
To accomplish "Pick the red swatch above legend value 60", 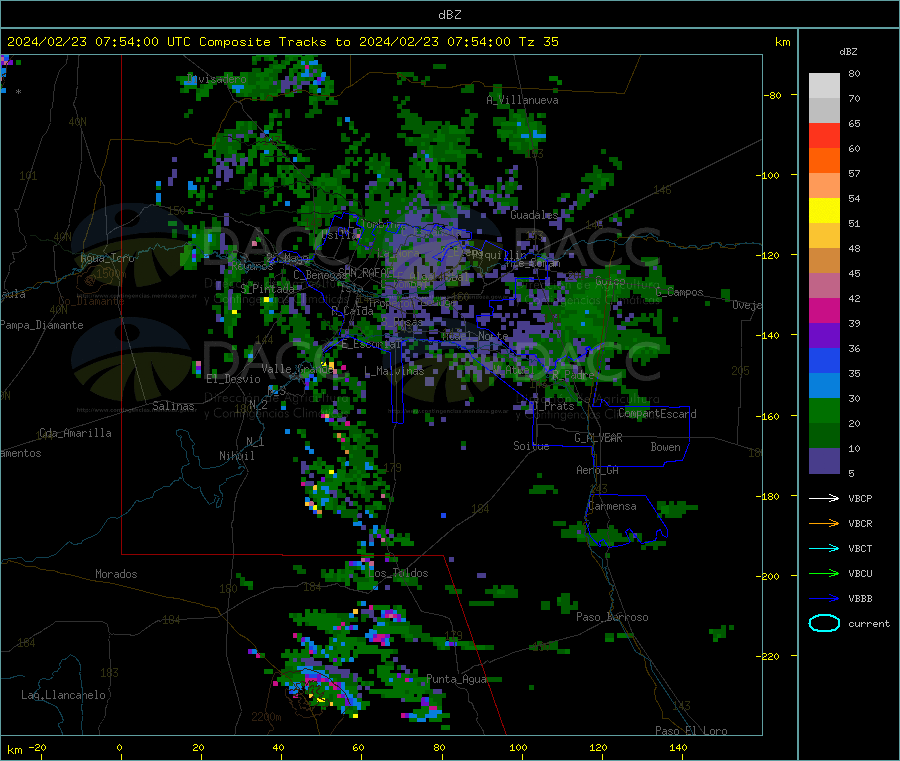I will pos(824,135).
